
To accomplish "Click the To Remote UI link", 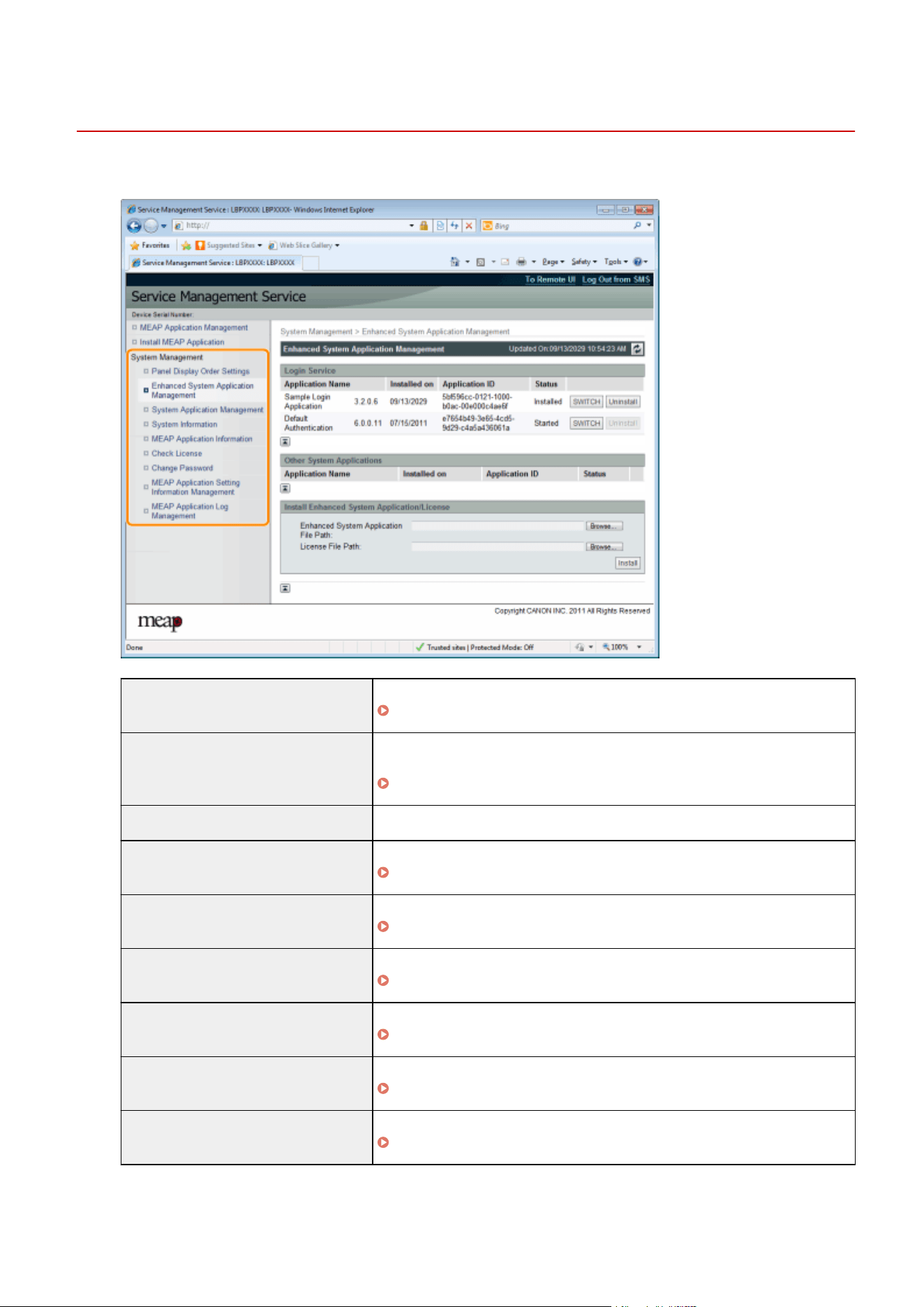I will click(550, 279).
